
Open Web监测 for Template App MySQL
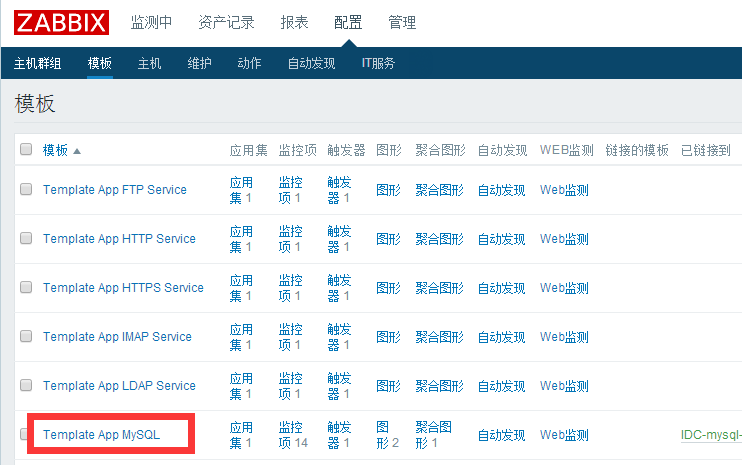[564, 435]
